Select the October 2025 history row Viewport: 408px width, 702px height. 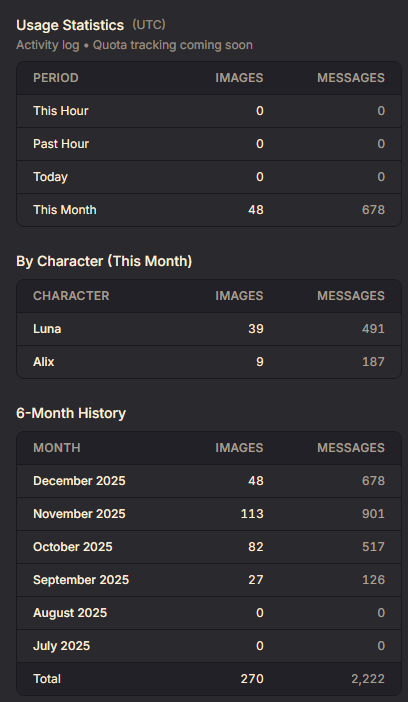209,547
